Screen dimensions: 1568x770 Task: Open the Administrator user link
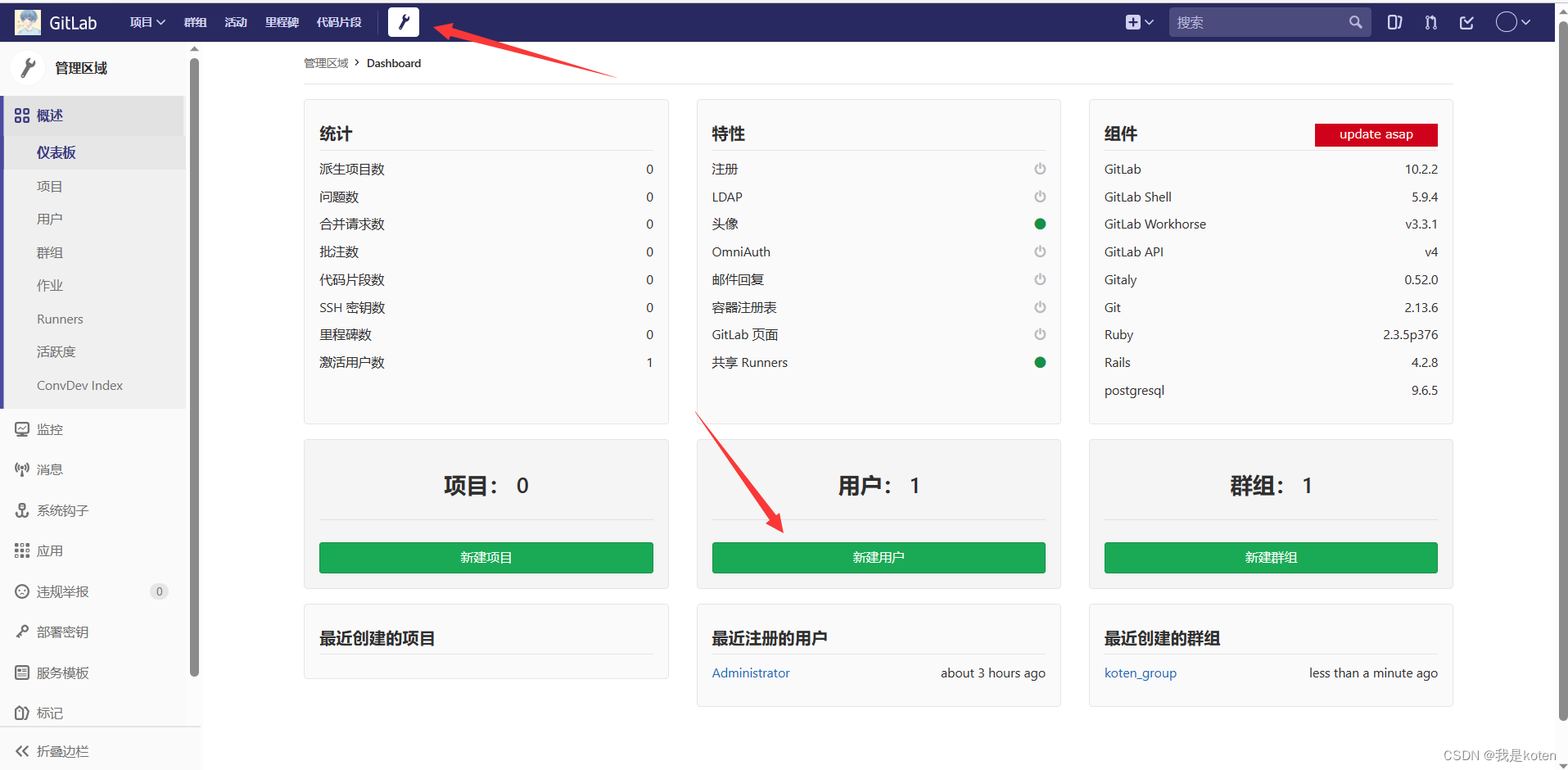coord(751,673)
